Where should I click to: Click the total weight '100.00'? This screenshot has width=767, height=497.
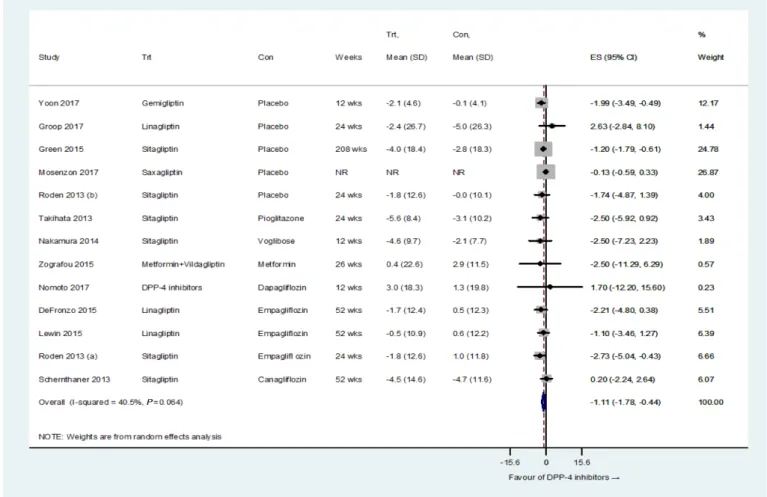pos(711,402)
